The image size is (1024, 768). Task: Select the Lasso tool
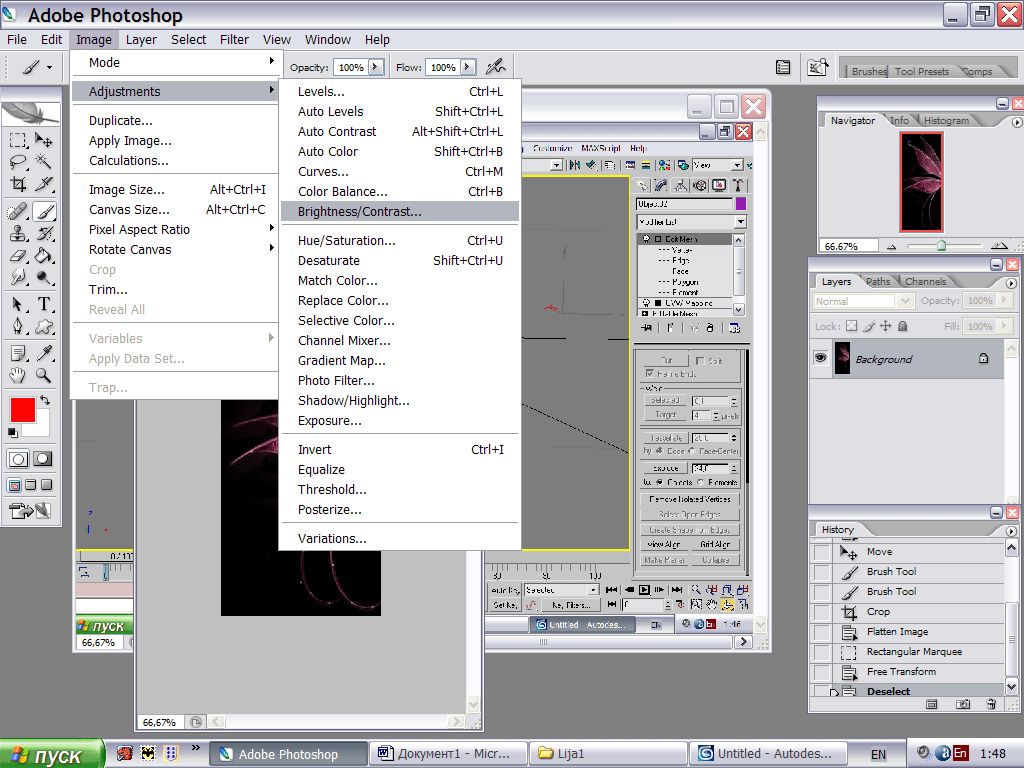coord(18,162)
